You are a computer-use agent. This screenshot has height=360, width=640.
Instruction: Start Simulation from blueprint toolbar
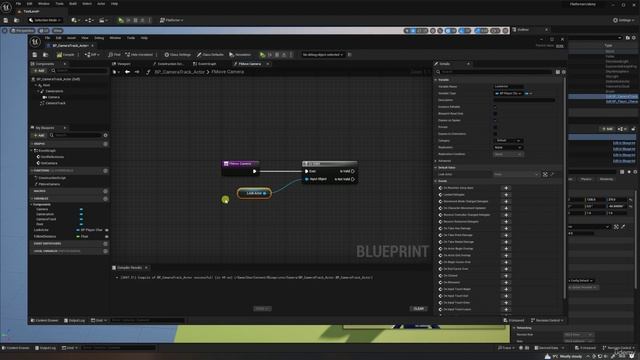click(240, 55)
